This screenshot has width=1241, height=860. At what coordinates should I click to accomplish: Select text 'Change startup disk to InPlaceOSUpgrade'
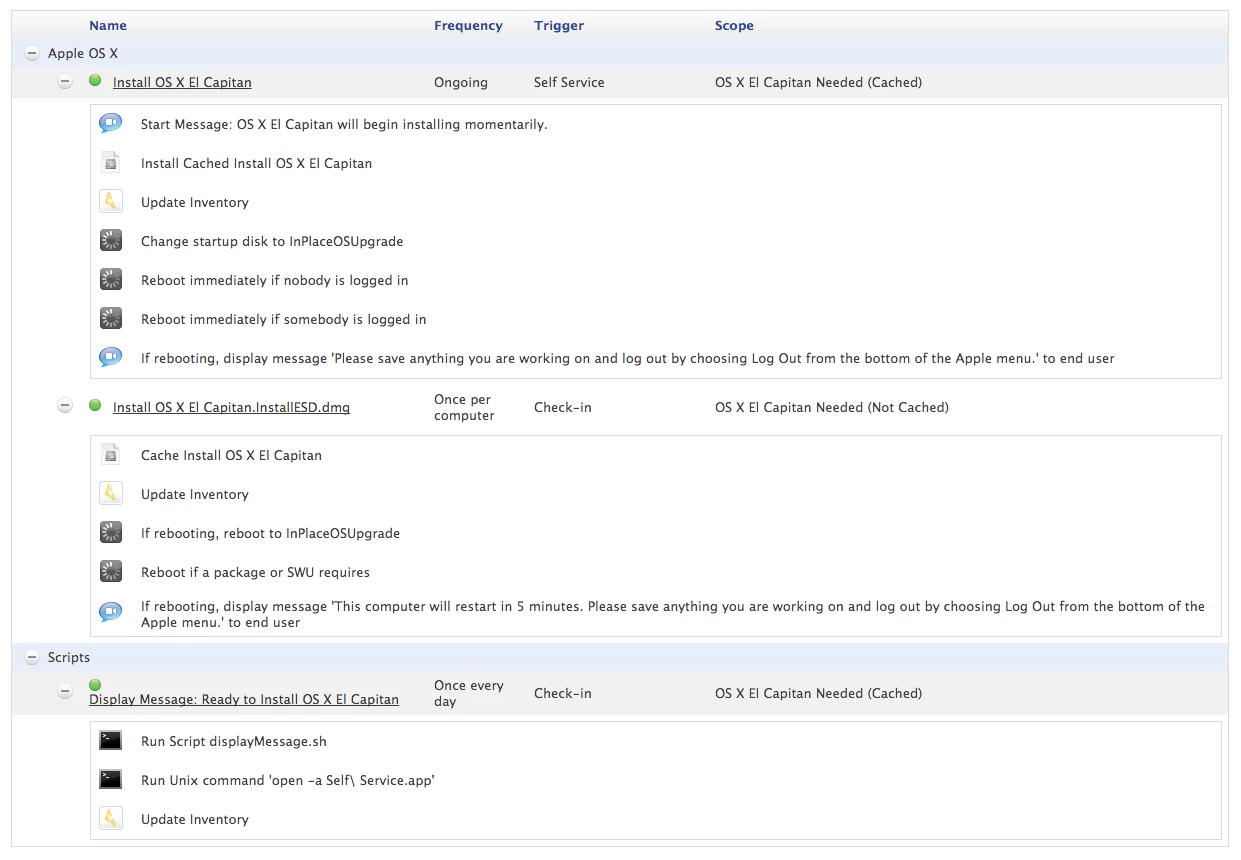(x=272, y=242)
